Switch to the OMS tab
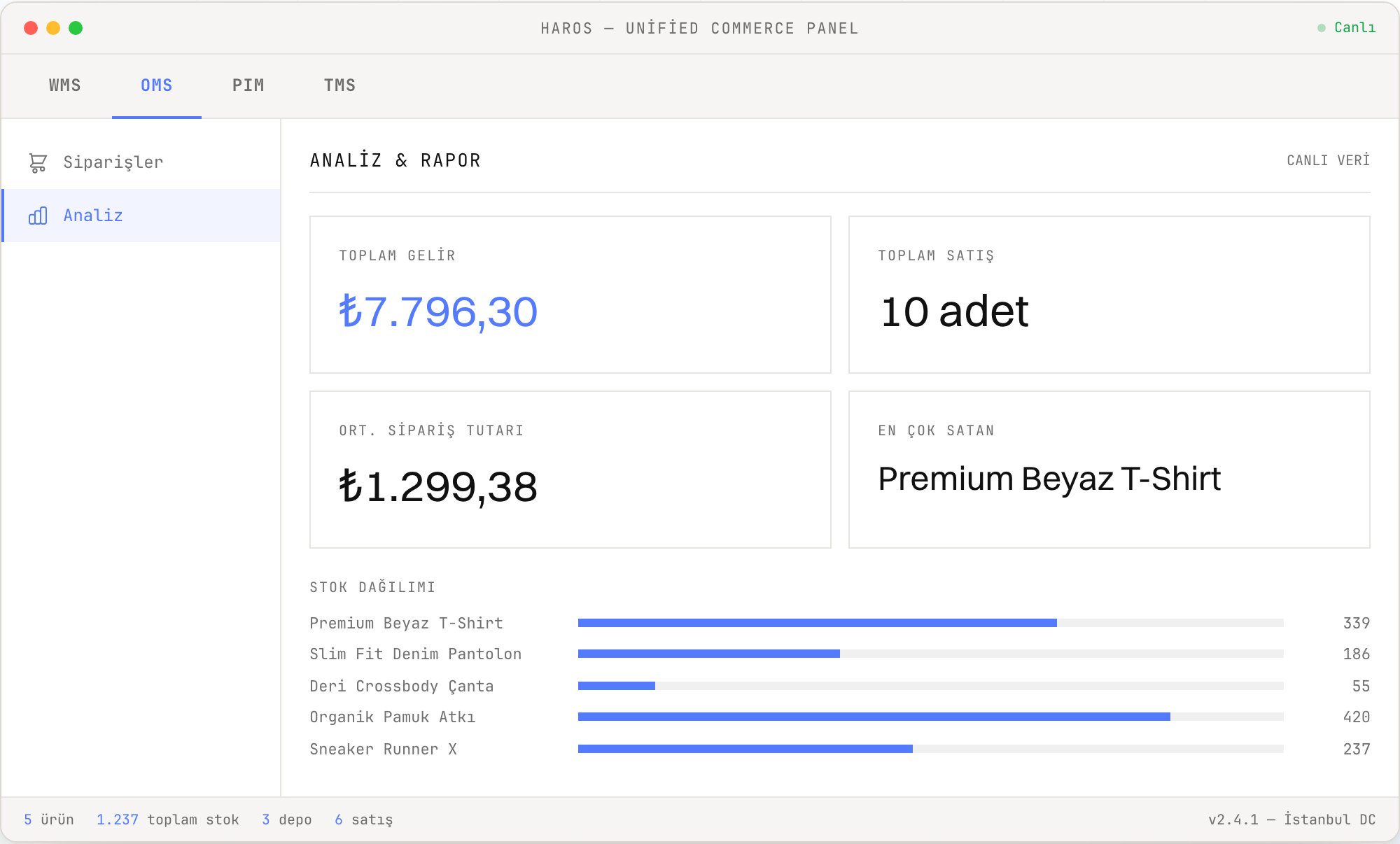 pyautogui.click(x=157, y=85)
